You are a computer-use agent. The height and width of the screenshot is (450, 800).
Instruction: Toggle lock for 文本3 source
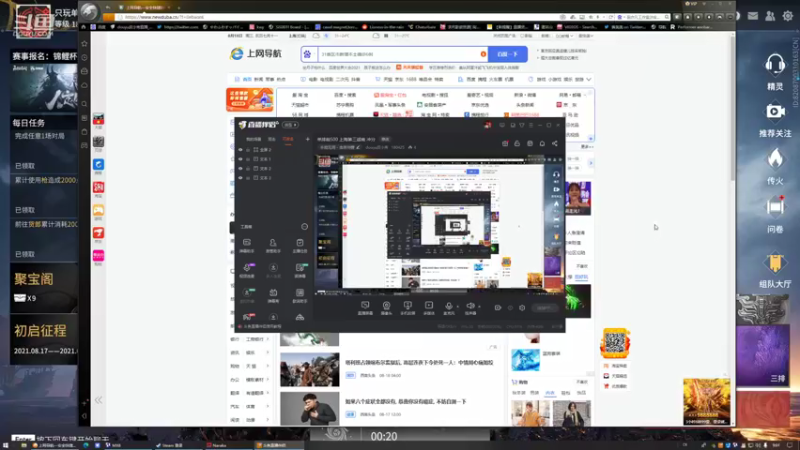(248, 178)
